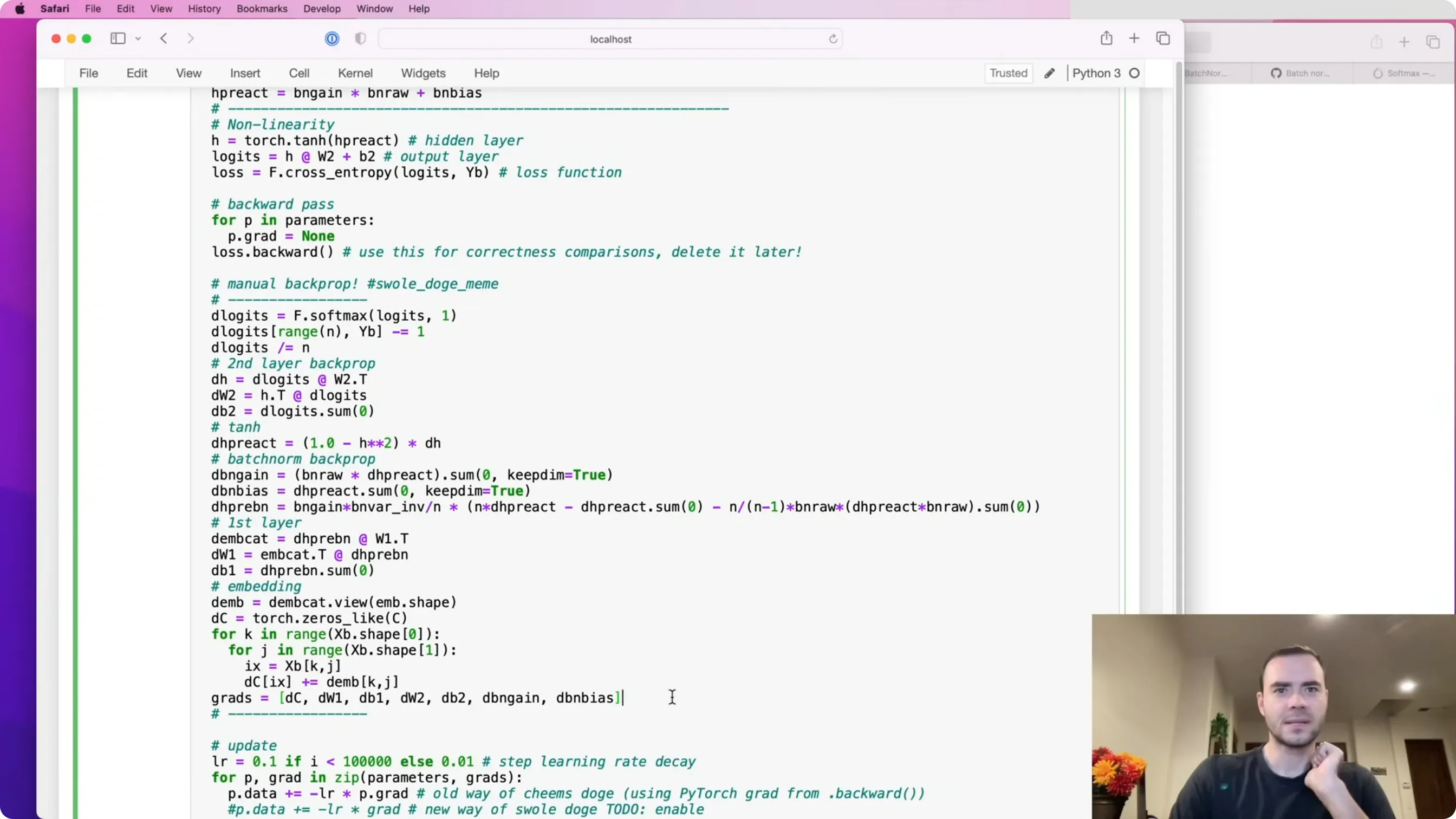Toggle the Trusted notebook button

[1009, 73]
